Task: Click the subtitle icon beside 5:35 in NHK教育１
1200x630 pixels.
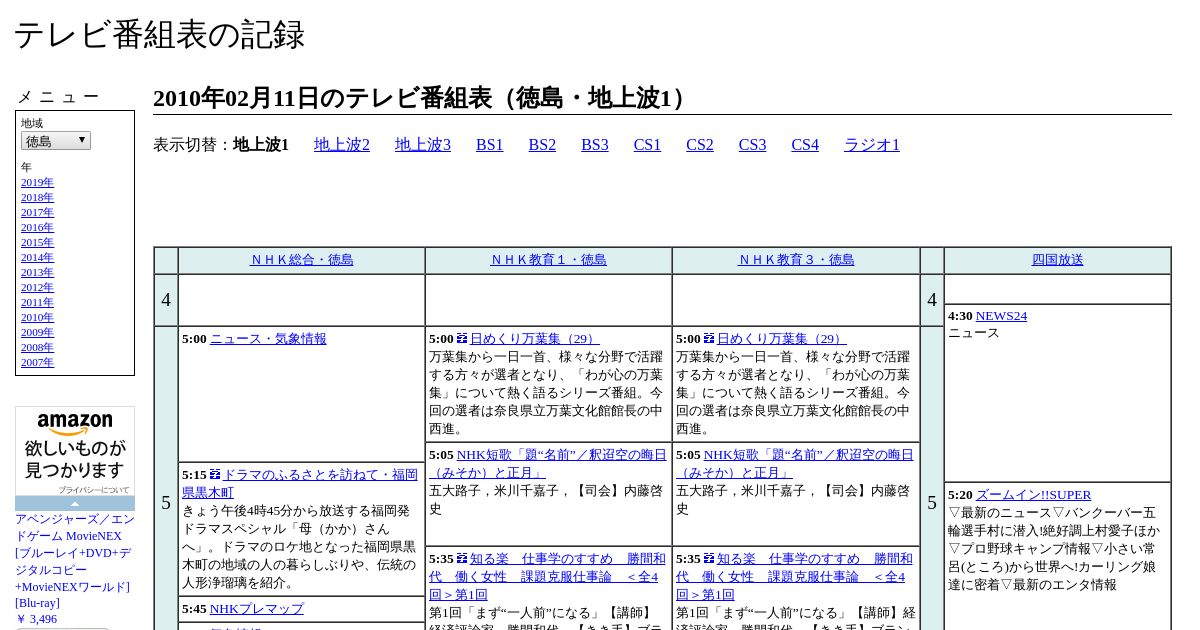Action: (x=462, y=559)
